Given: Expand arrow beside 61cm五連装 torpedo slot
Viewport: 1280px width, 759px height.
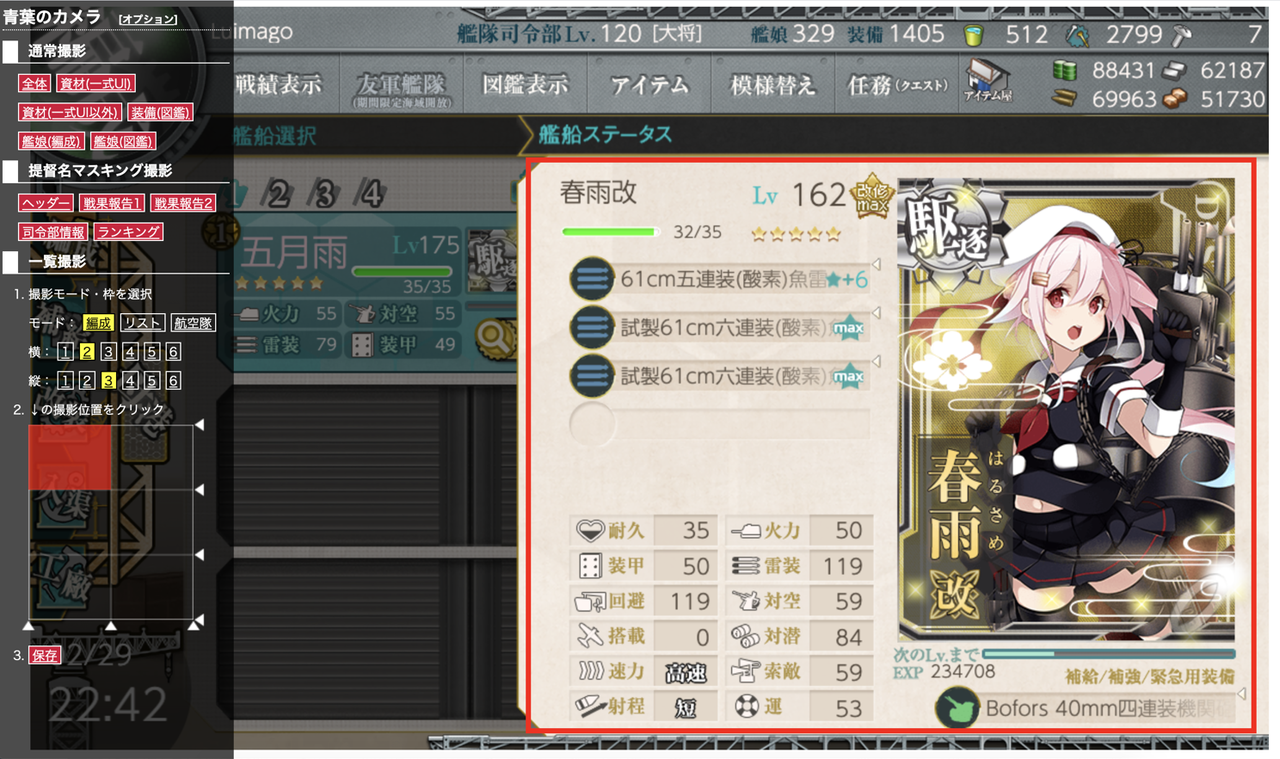Looking at the screenshot, I should [877, 266].
